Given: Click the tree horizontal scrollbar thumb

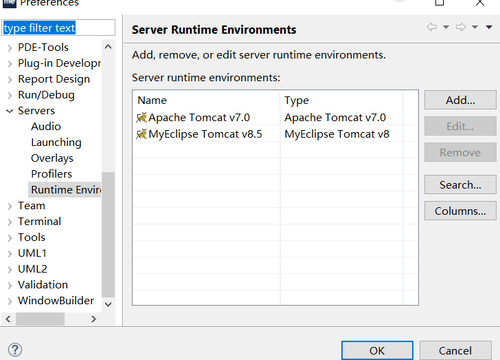Looking at the screenshot, I should pyautogui.click(x=40, y=319).
